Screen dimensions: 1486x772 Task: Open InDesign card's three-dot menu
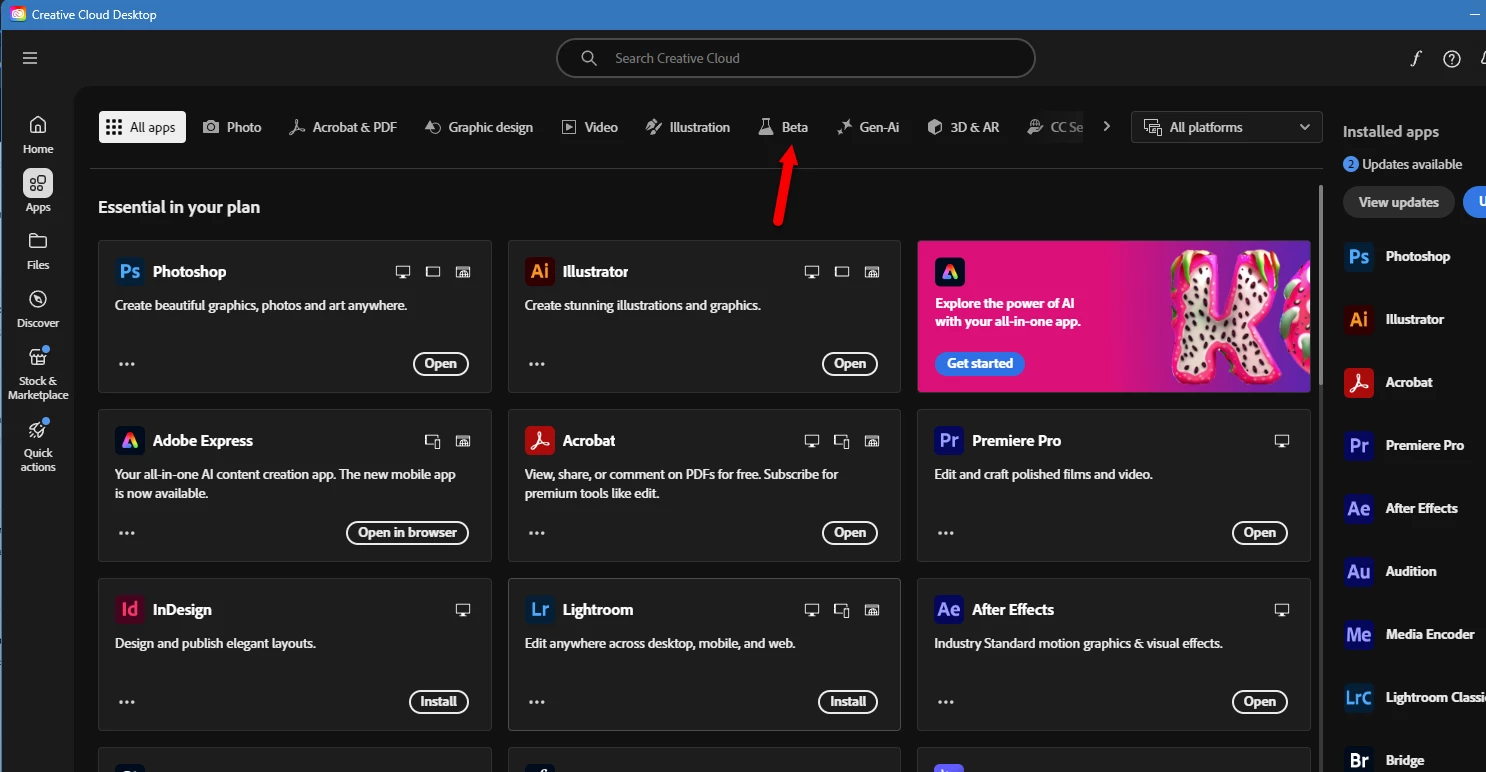coord(127,702)
